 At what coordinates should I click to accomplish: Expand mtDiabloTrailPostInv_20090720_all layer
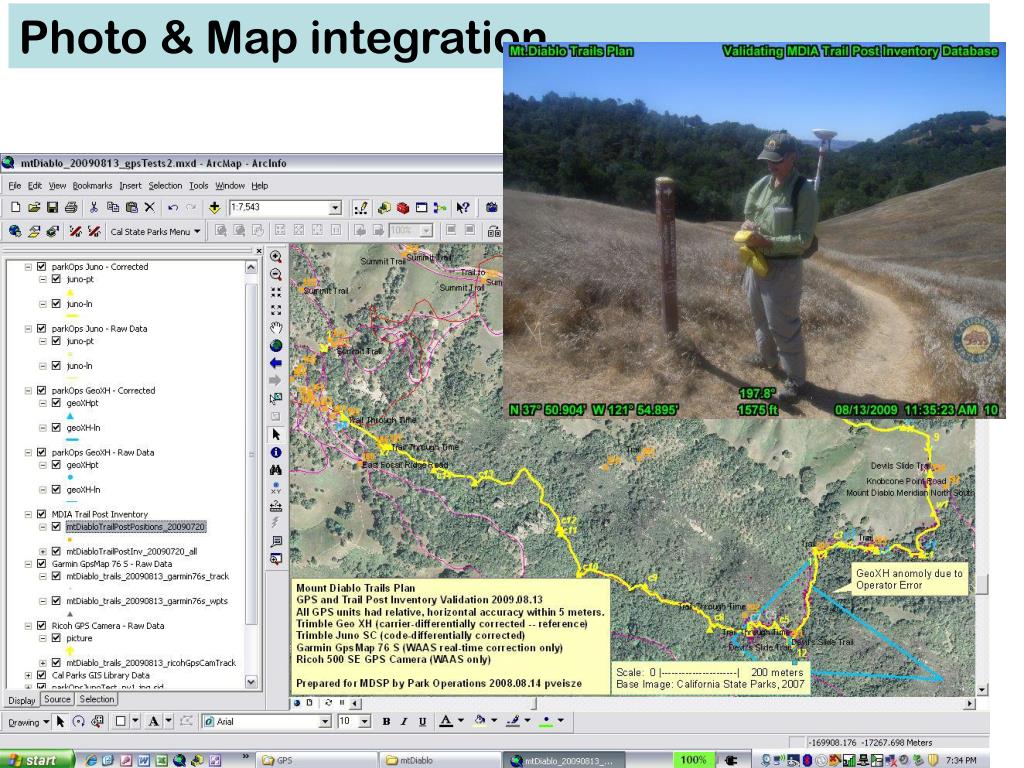click(x=42, y=551)
